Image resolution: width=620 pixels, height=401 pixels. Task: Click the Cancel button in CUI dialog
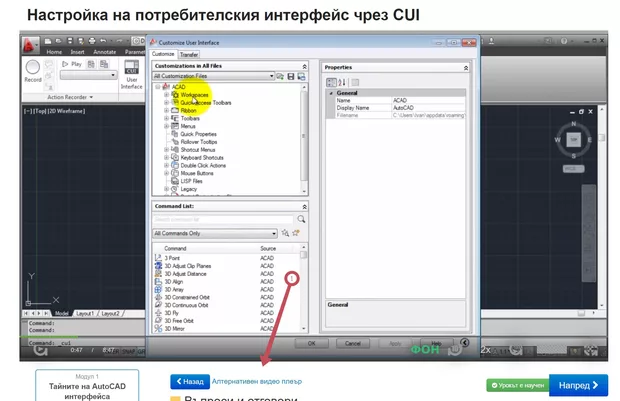(x=352, y=343)
